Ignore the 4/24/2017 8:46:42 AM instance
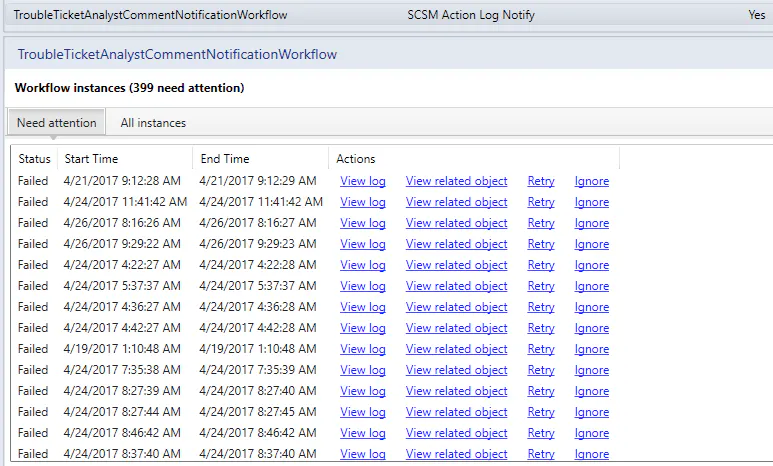 592,432
